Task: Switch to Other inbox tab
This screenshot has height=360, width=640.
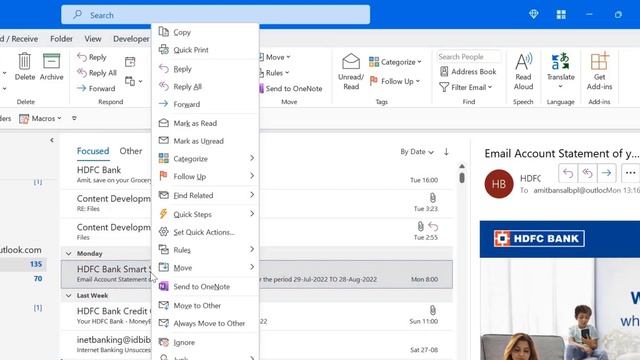Action: pos(131,151)
